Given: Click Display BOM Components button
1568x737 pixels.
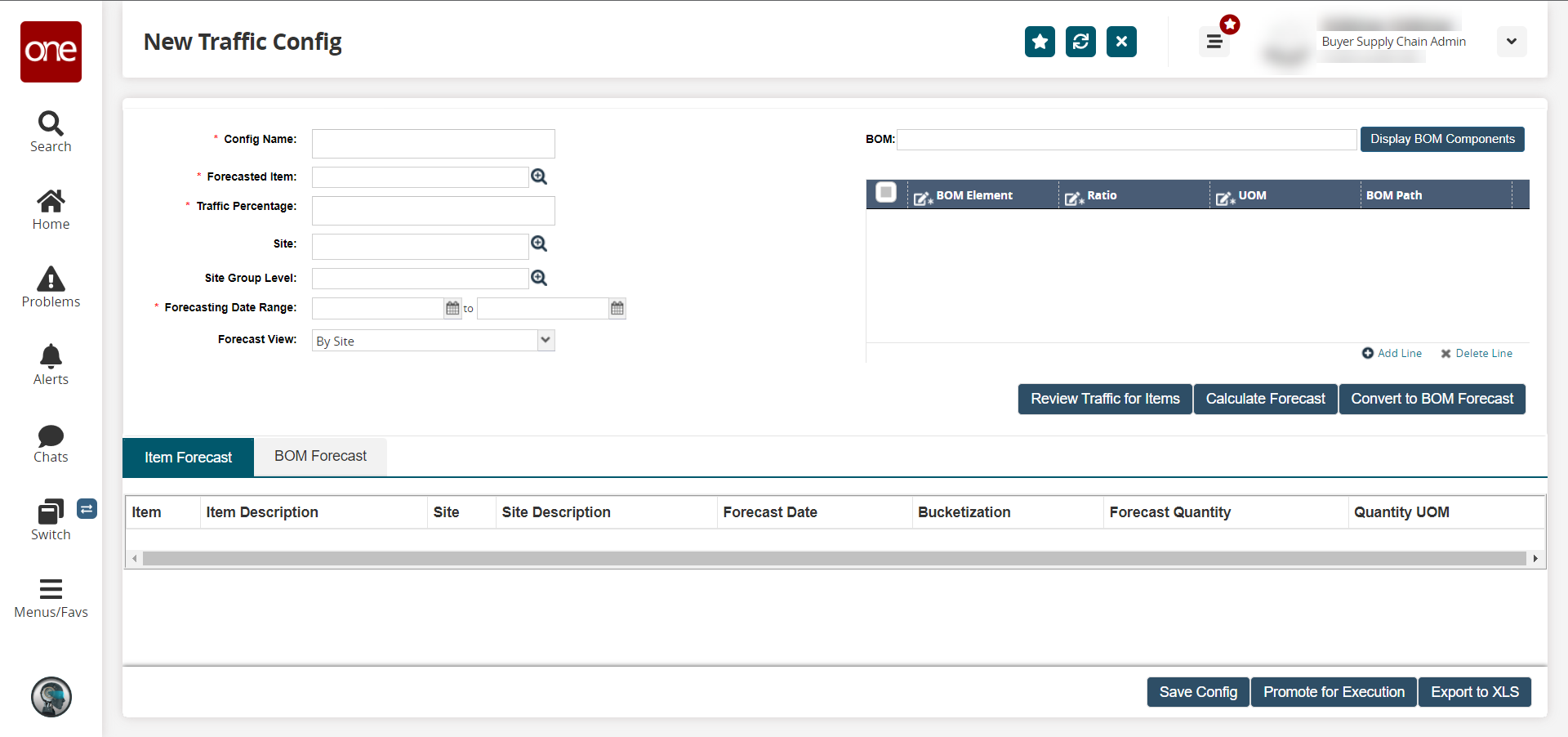Looking at the screenshot, I should tap(1442, 139).
